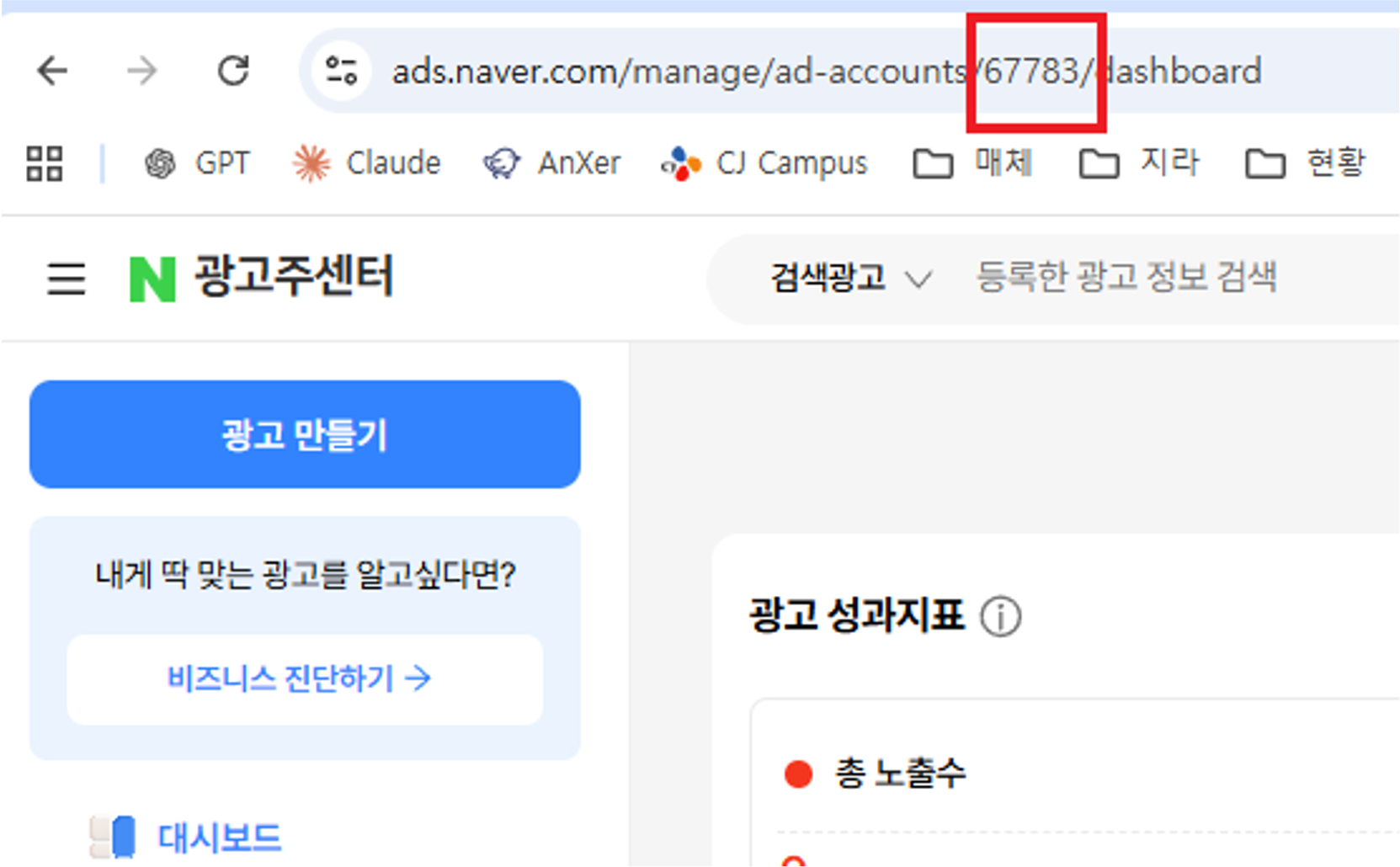This screenshot has width=1400, height=867.
Task: Click the 대시보드 sidebar icon
Action: [113, 838]
